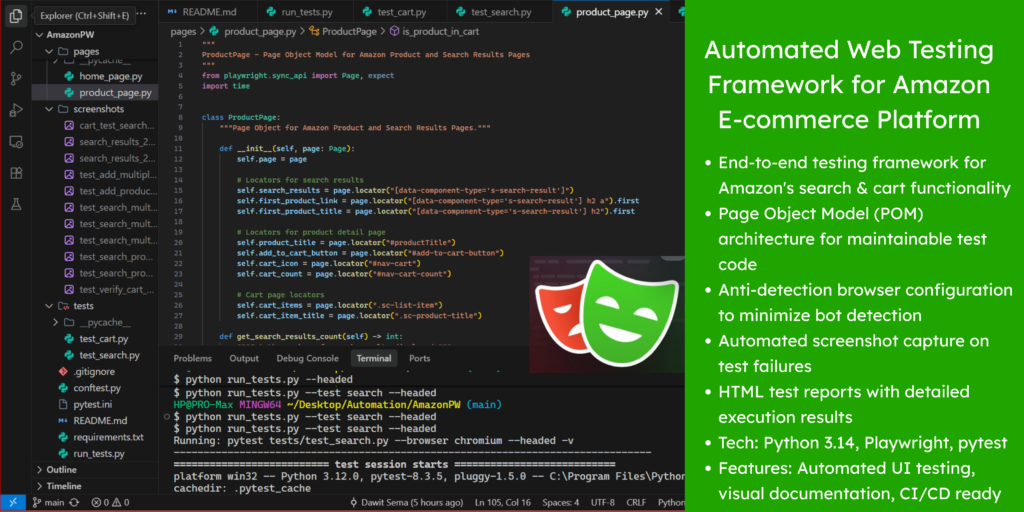
Task: Select the Terminal panel tab
Action: [374, 358]
